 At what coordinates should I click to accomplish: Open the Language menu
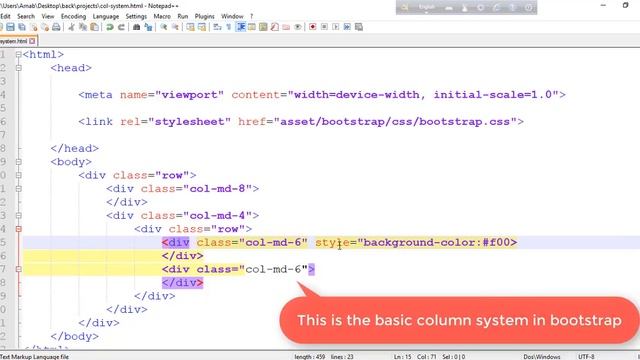tap(106, 16)
